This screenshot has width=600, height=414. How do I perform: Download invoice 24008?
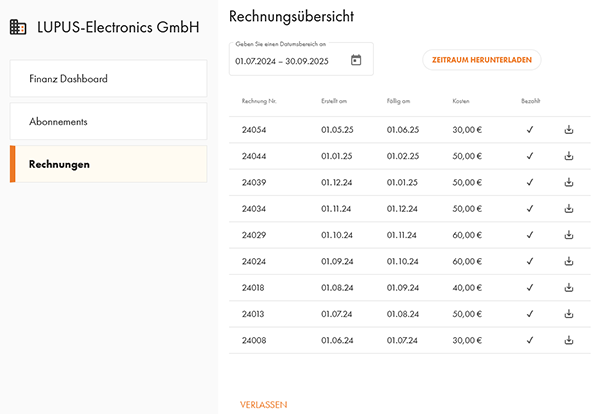[569, 340]
